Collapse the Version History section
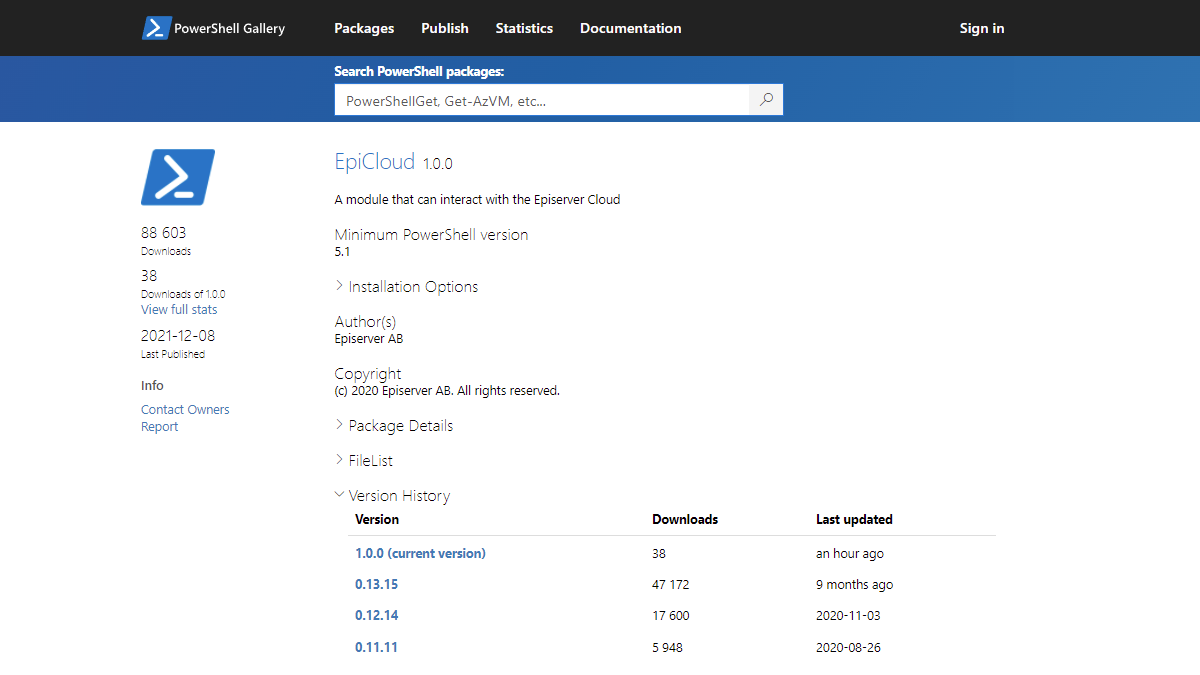1200x675 pixels. 398,496
